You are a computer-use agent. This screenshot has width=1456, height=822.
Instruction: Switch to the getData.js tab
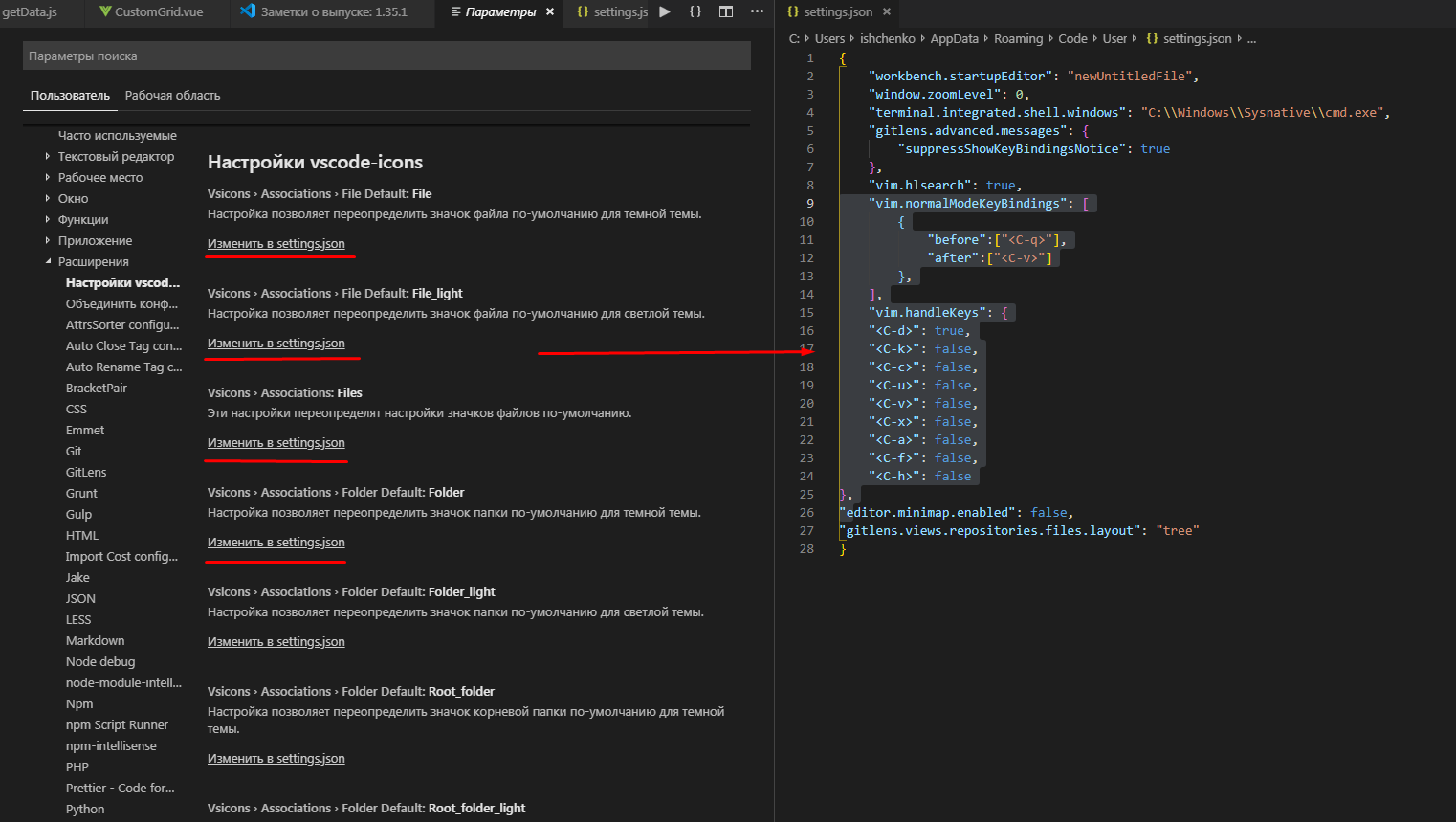click(30, 11)
